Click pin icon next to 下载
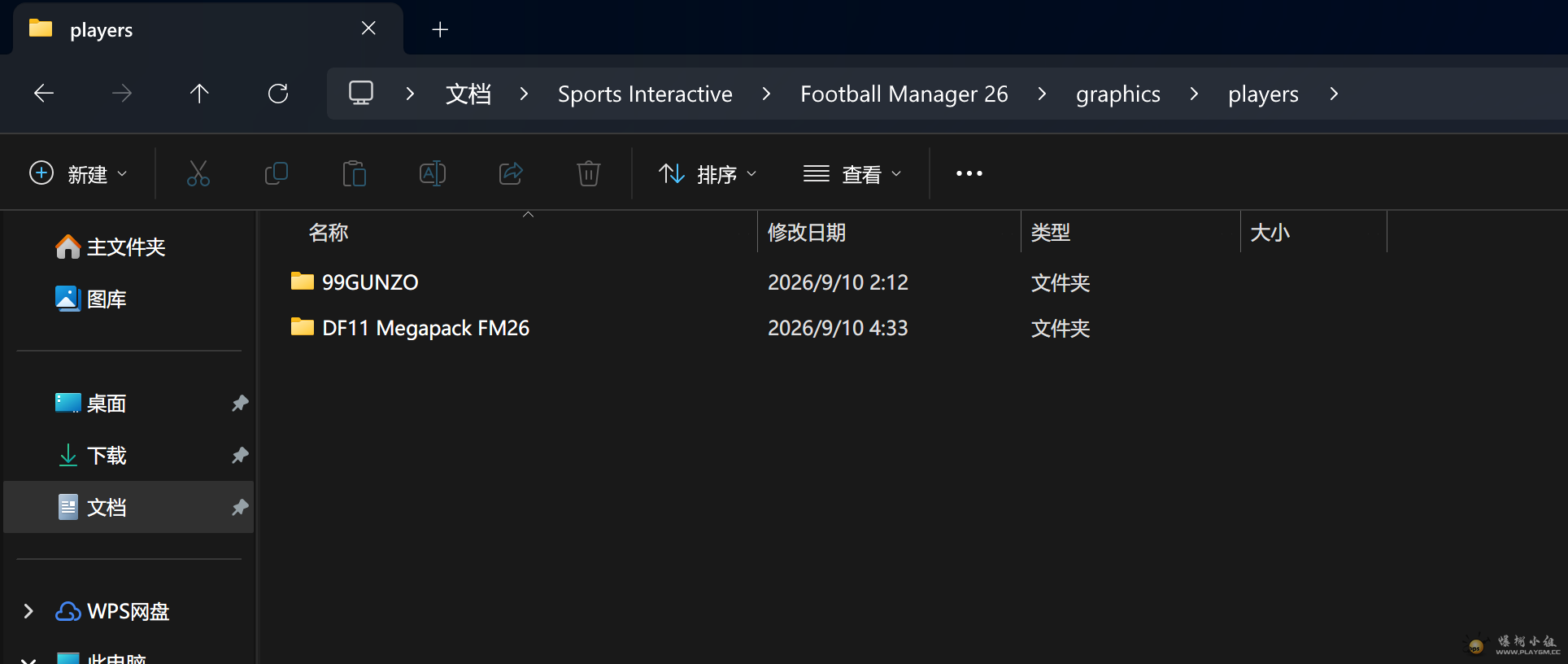 (x=240, y=455)
